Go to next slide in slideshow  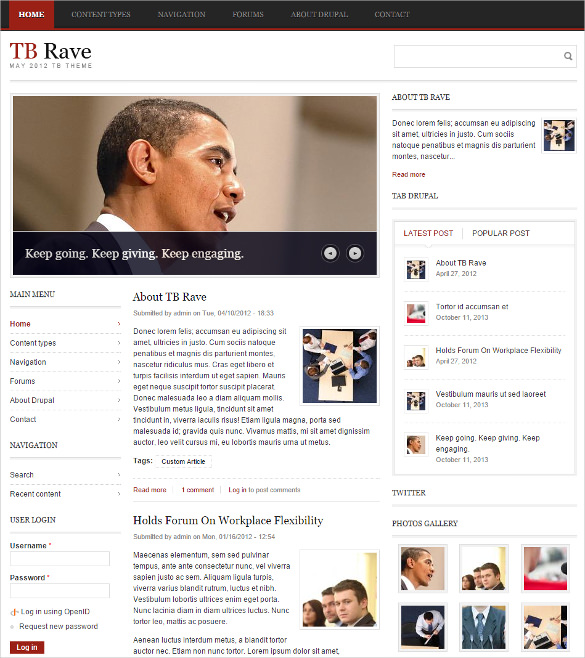click(x=355, y=253)
